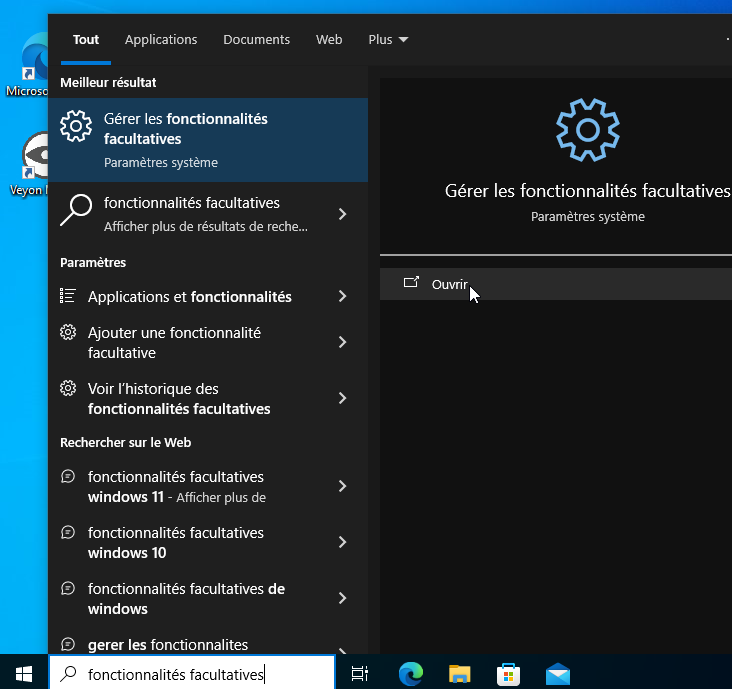
Task: Click the 'Meilleur résultat' heading
Action: (108, 83)
